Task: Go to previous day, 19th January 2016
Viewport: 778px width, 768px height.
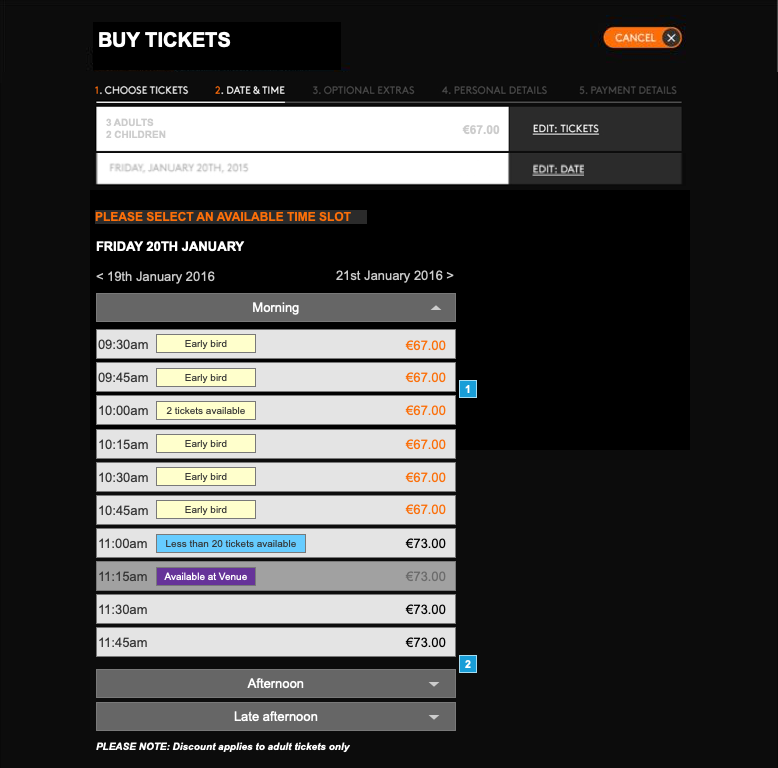Action: 155,276
